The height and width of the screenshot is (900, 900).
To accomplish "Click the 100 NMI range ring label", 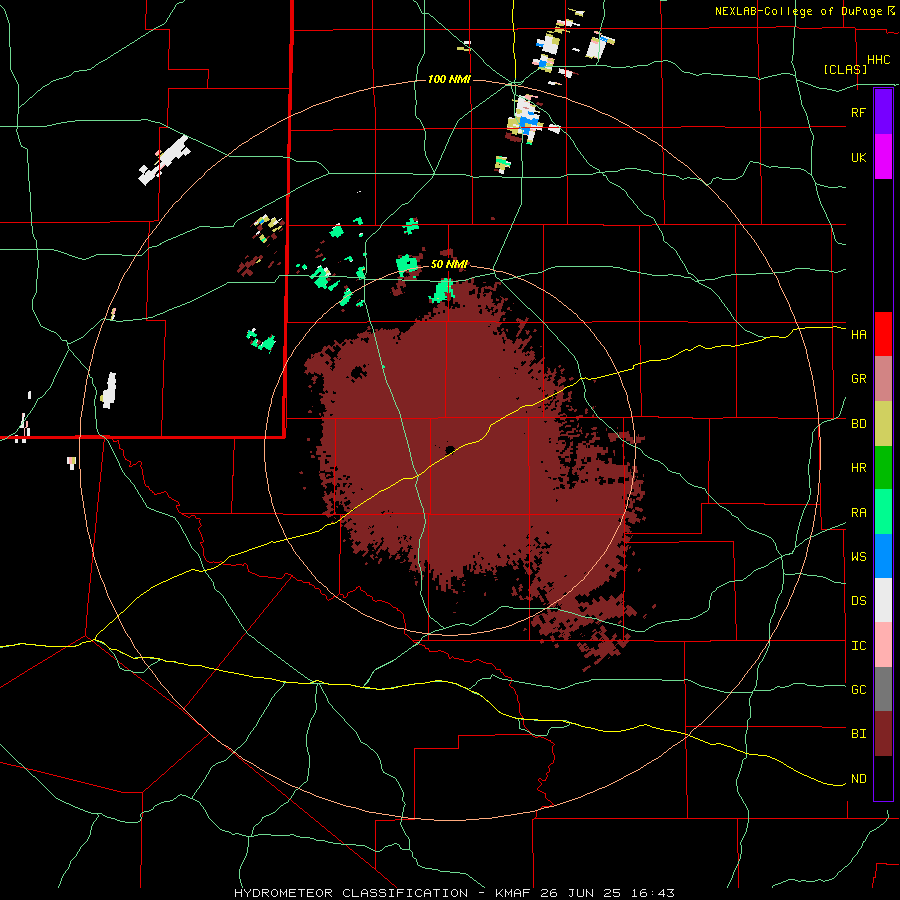I will [x=449, y=79].
